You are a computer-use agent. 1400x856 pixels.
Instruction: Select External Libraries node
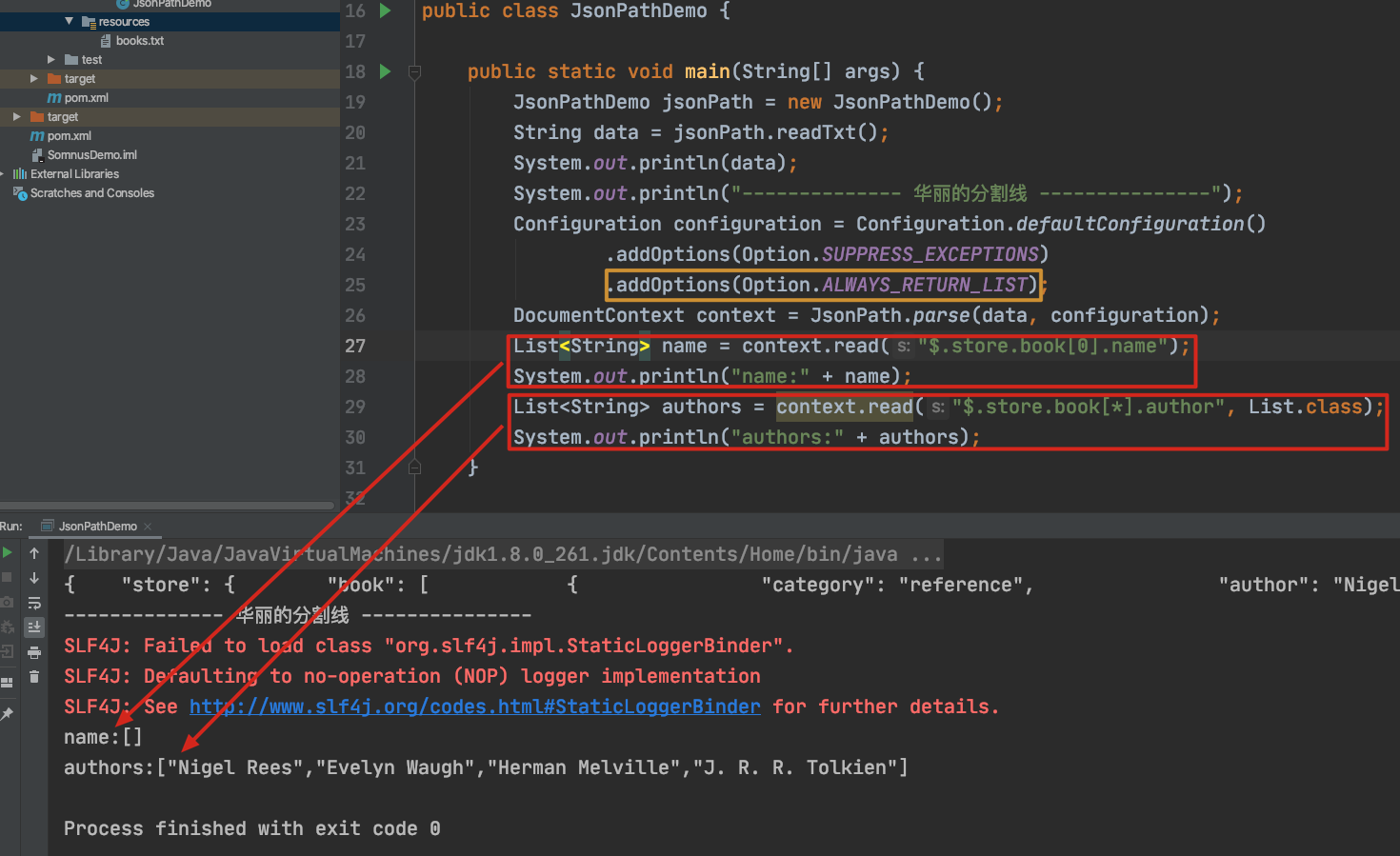[x=74, y=173]
